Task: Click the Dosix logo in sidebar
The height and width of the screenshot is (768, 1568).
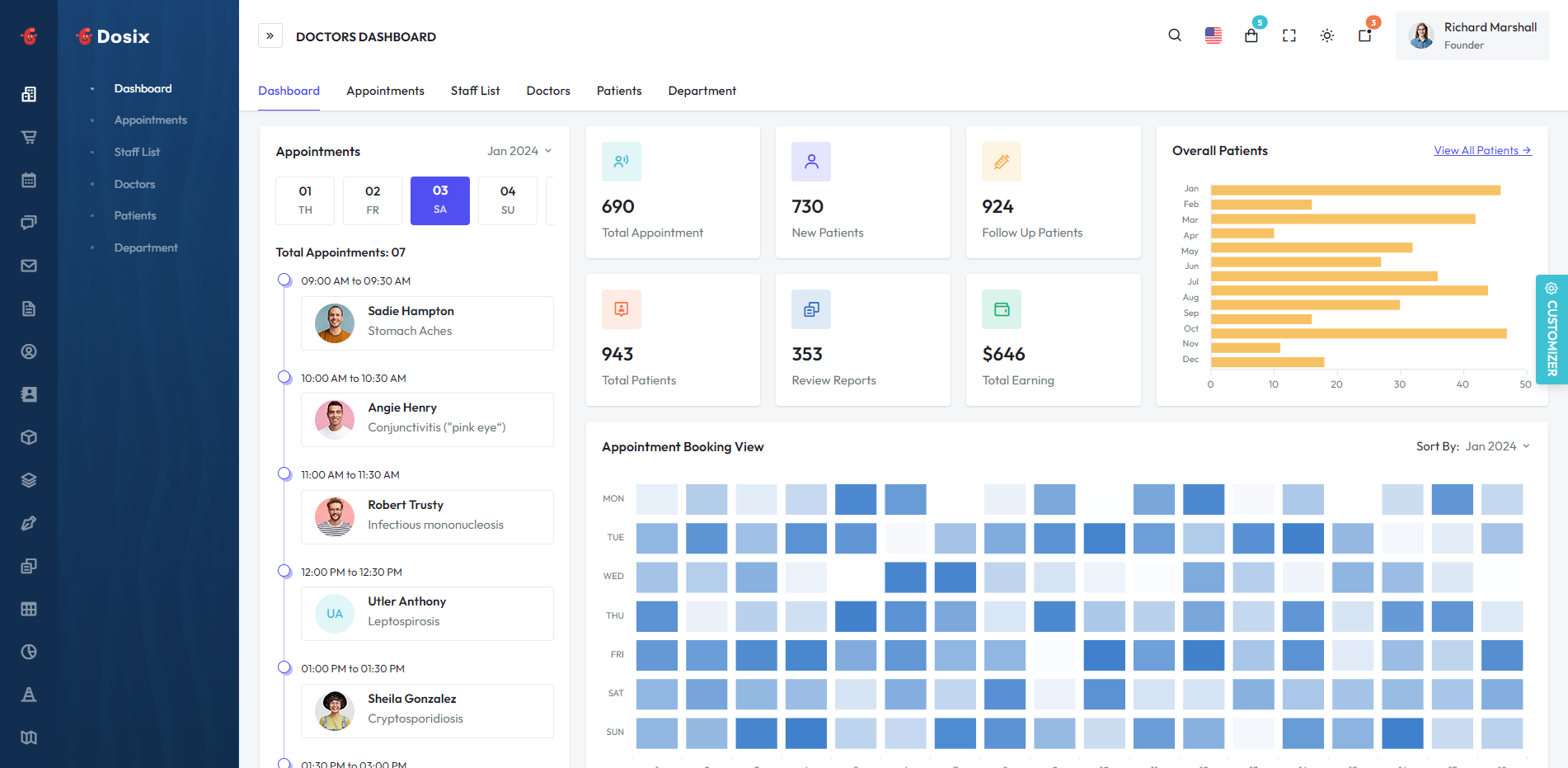Action: click(x=113, y=36)
